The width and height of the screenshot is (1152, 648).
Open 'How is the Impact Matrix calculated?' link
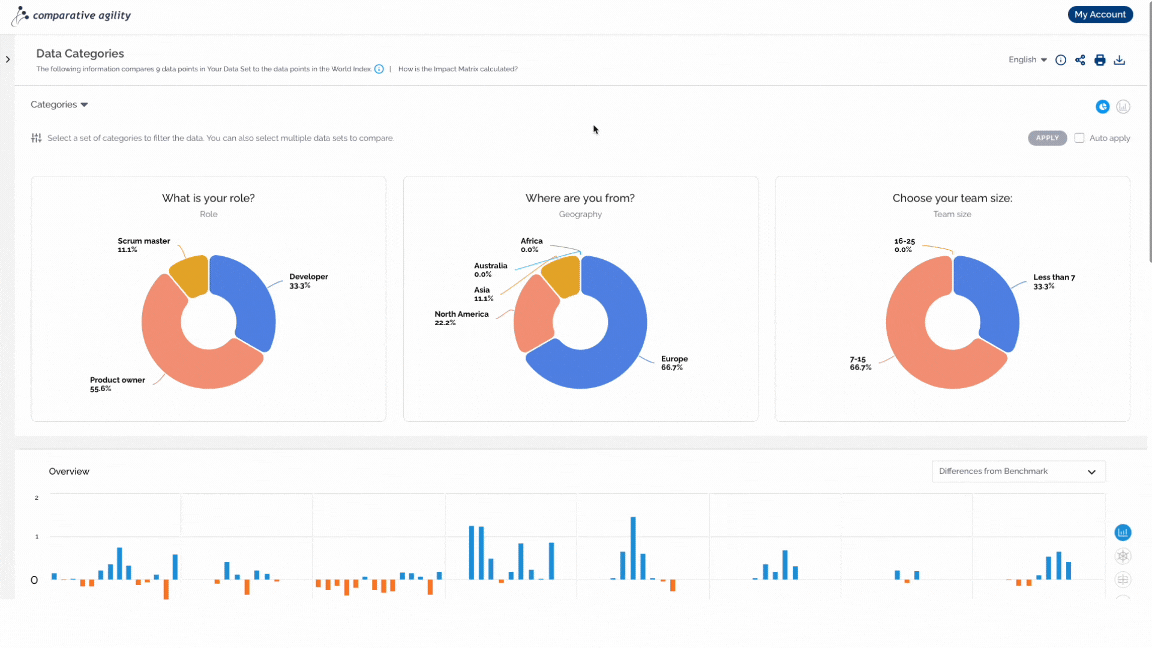[x=458, y=69]
